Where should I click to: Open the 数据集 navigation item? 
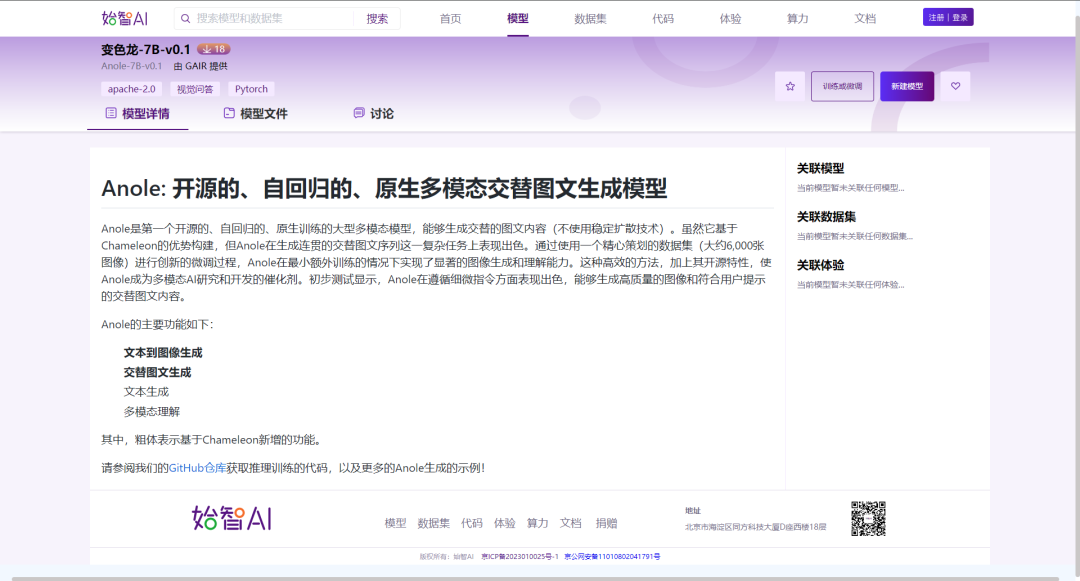(590, 19)
